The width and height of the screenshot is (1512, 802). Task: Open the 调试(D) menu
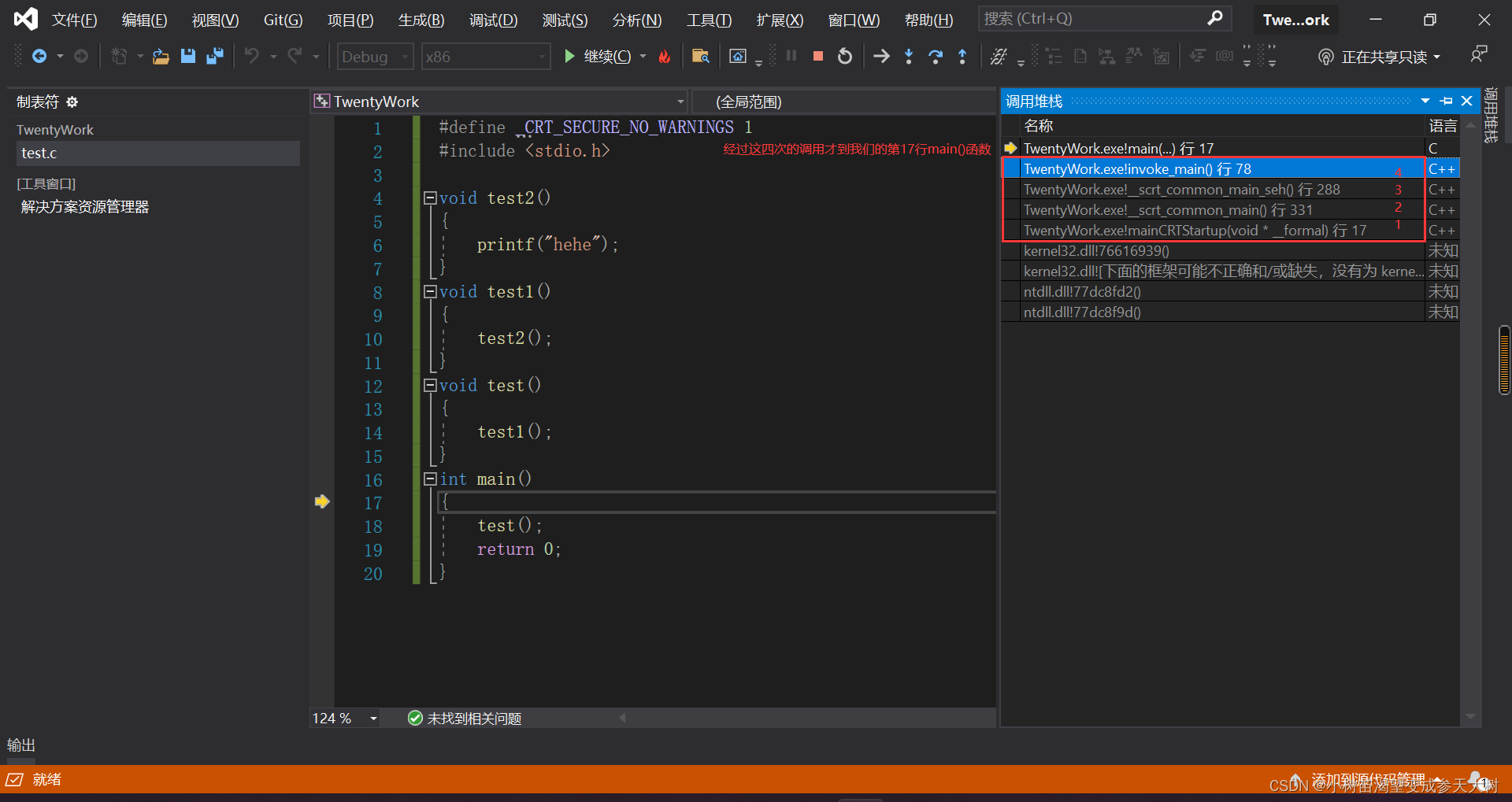494,20
